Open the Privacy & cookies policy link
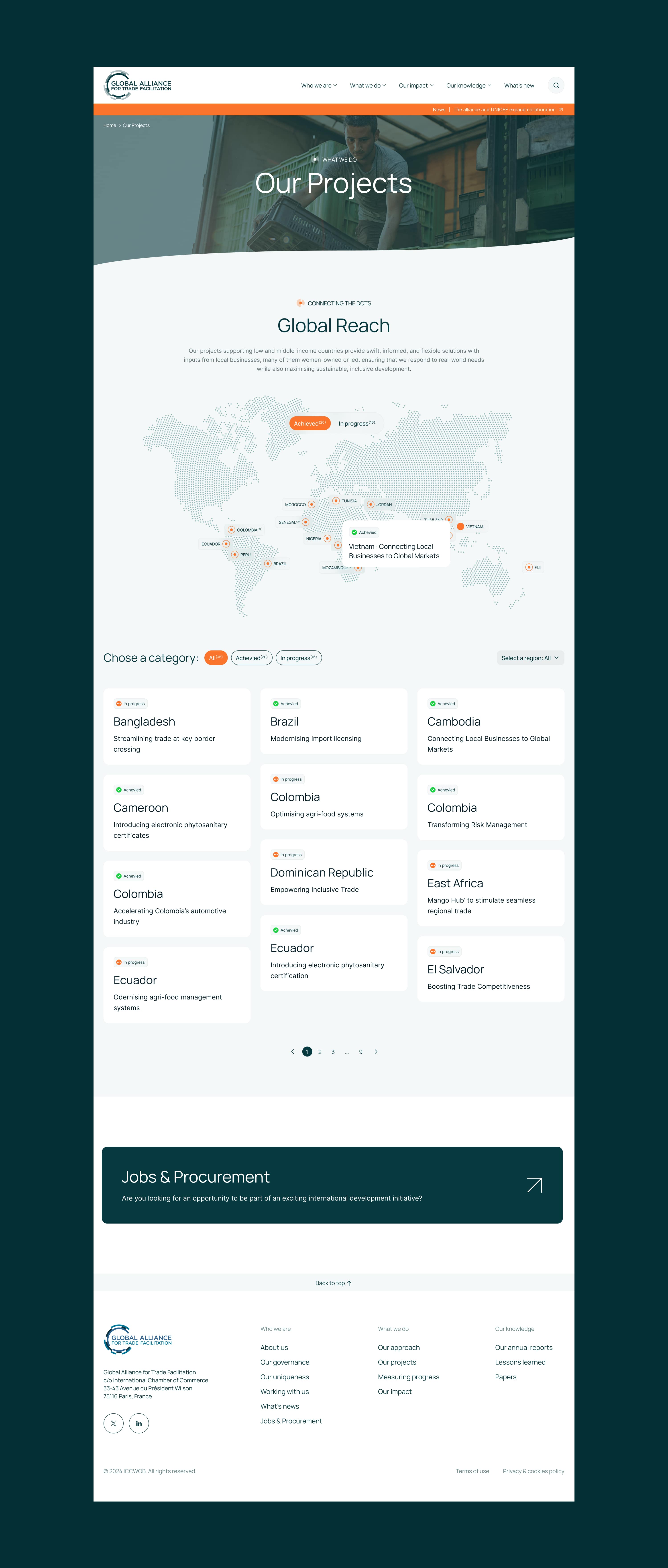668x1568 pixels. [x=534, y=1471]
